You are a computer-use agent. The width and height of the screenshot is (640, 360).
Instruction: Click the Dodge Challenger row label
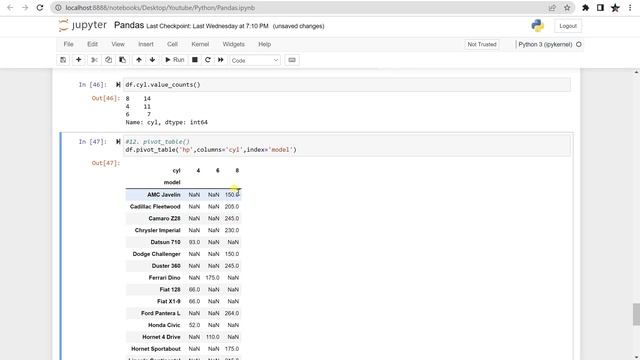click(156, 254)
